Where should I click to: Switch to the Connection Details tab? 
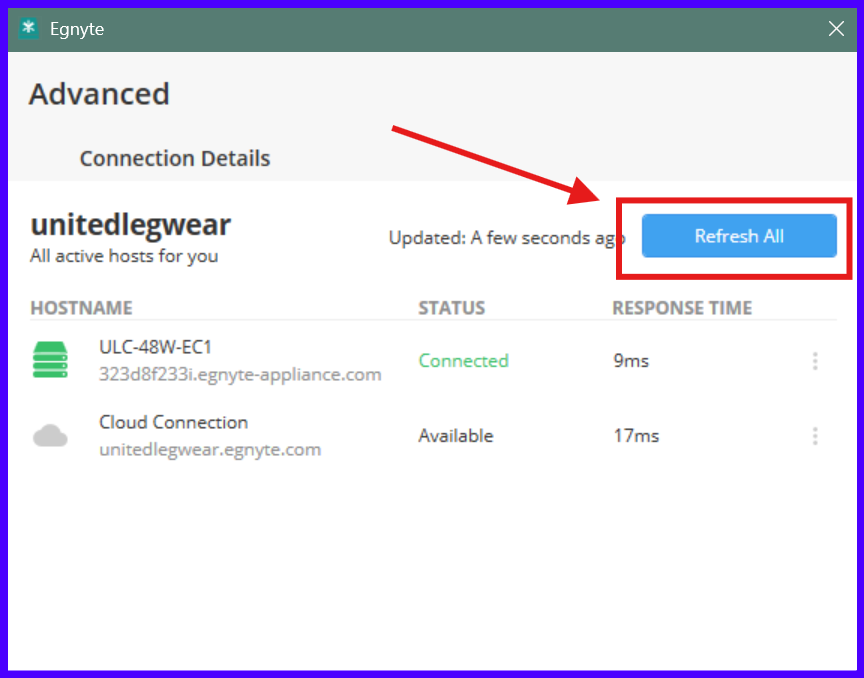[175, 158]
